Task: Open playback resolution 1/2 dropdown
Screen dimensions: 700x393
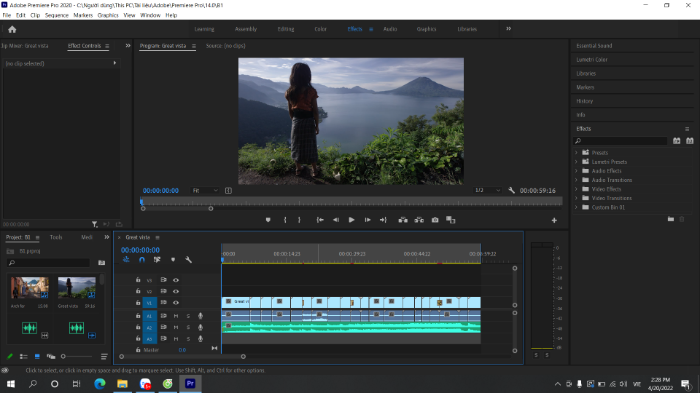Action: coord(488,190)
